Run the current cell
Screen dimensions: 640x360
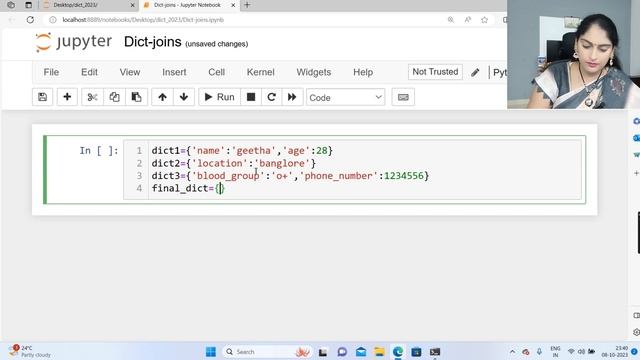220,97
